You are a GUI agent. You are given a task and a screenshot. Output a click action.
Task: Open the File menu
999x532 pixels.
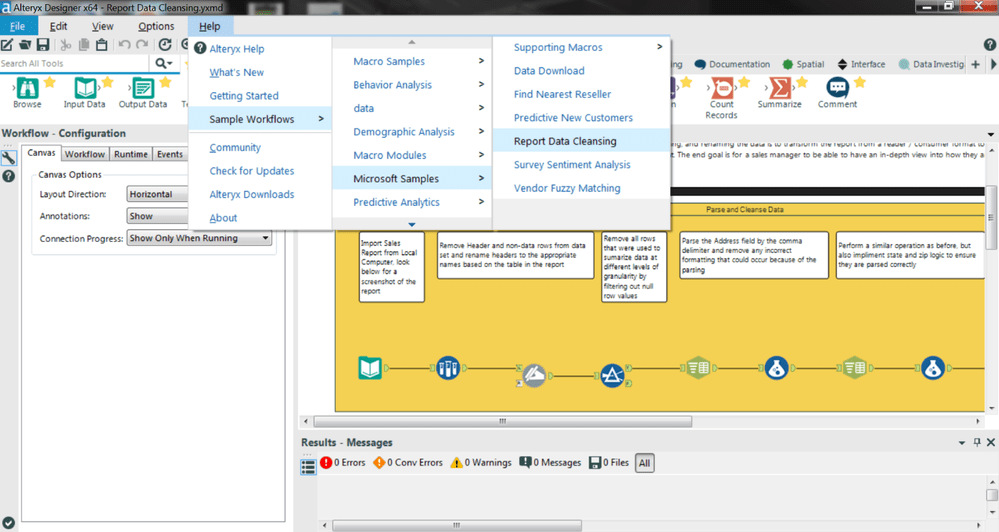pyautogui.click(x=18, y=26)
